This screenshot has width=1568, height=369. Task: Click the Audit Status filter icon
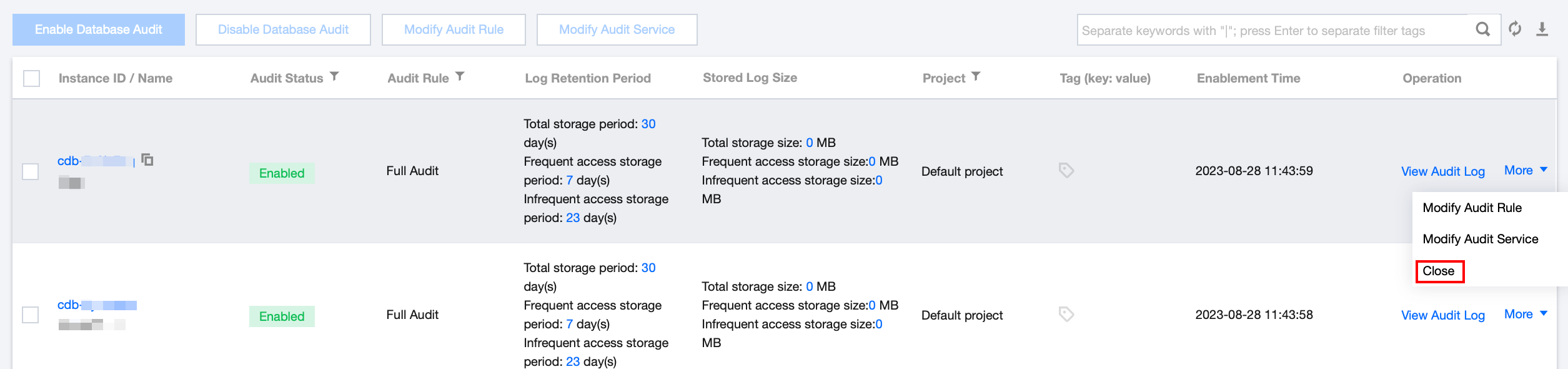point(335,76)
